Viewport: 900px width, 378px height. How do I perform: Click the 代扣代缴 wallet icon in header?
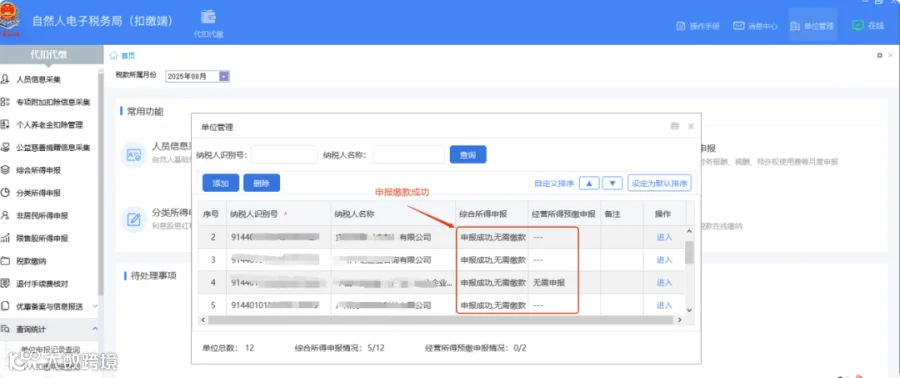point(209,16)
